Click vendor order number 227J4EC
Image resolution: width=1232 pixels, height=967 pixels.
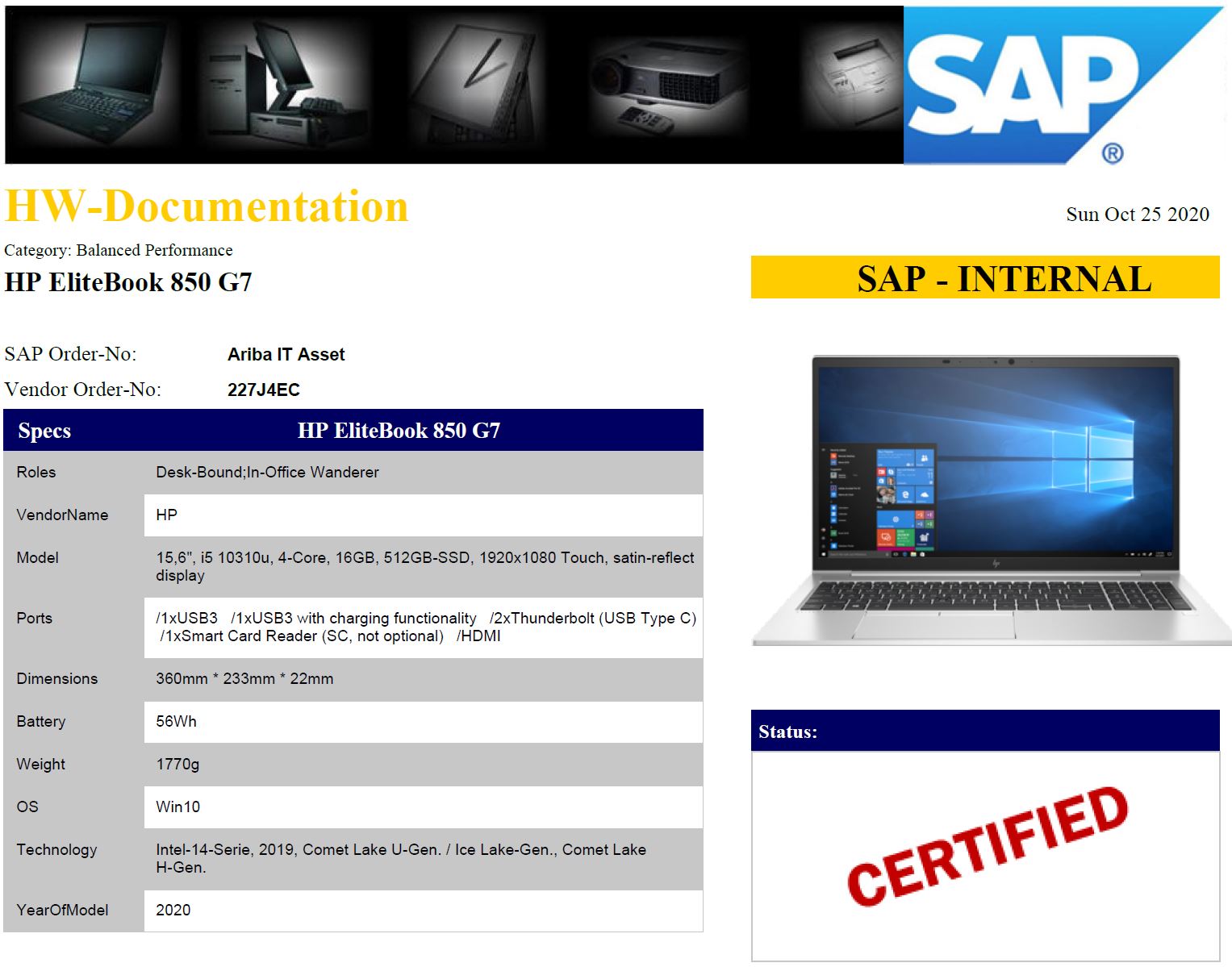[x=264, y=390]
